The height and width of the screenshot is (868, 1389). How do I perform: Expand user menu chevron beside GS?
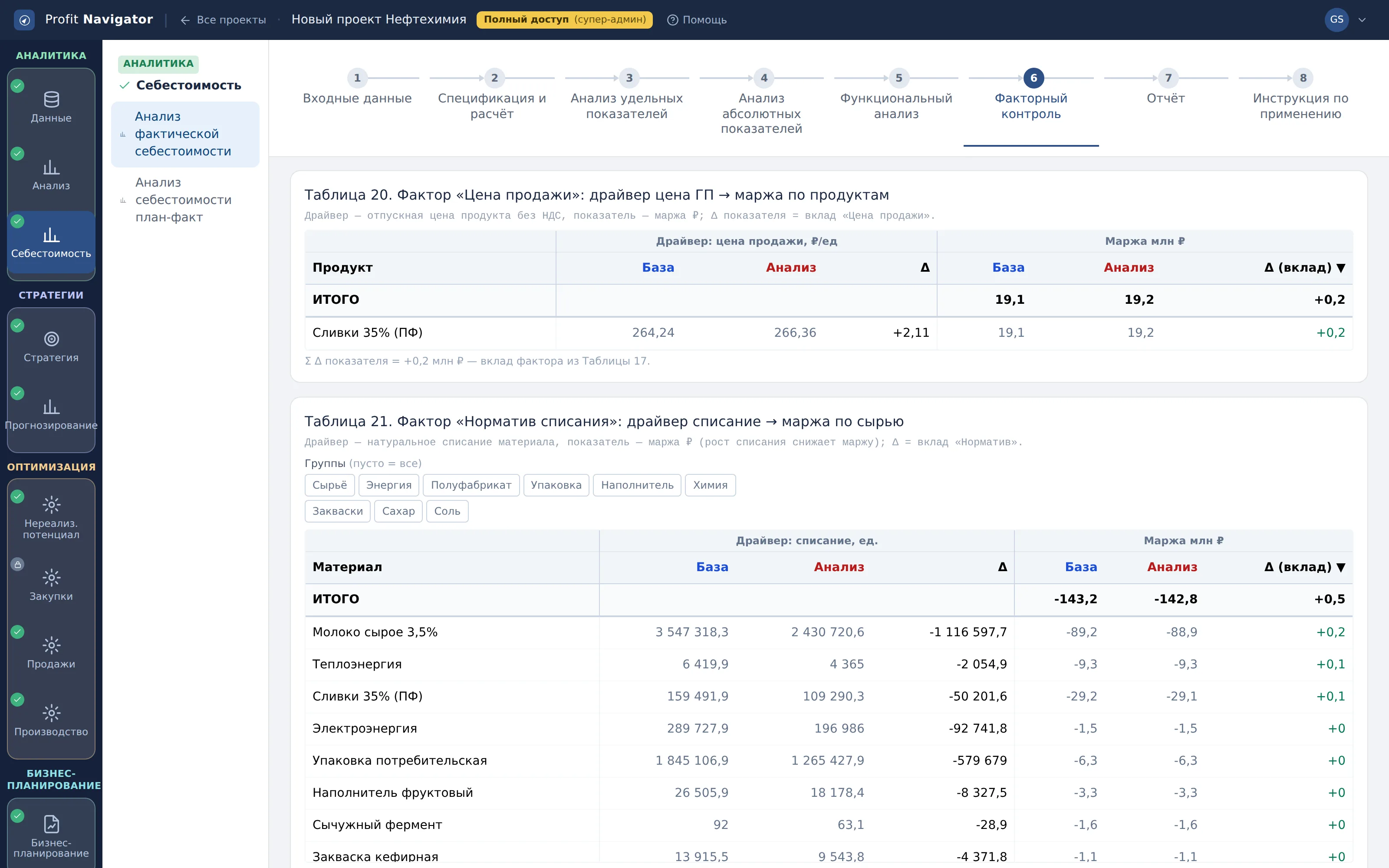pyautogui.click(x=1362, y=20)
